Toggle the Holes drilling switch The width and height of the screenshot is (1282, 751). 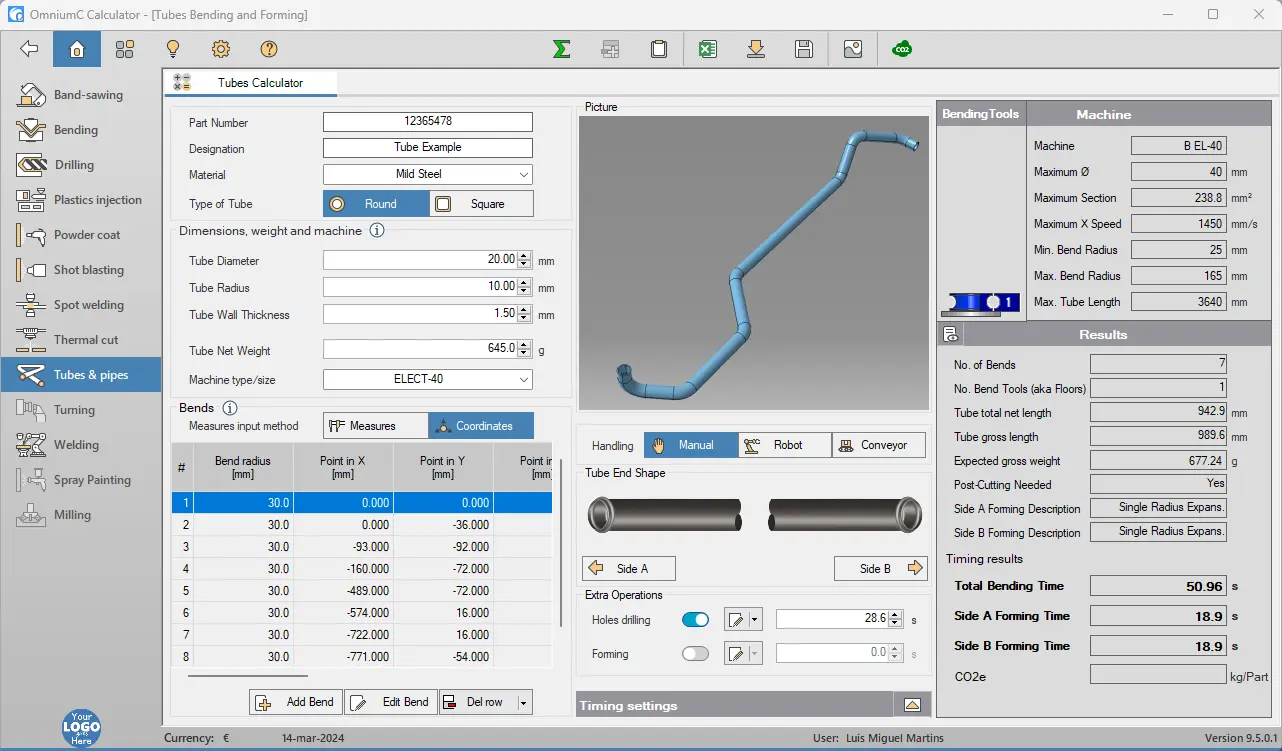tap(695, 620)
